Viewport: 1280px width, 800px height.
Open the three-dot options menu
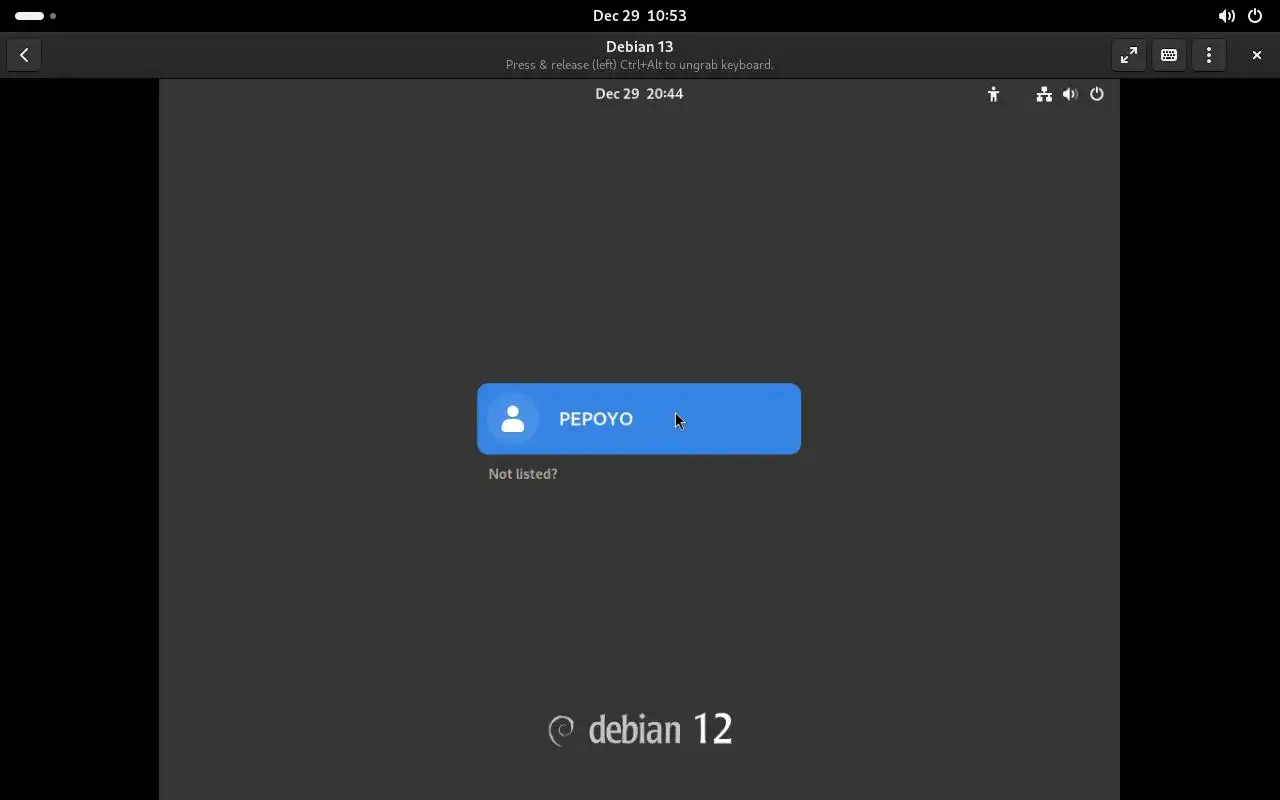[x=1209, y=55]
